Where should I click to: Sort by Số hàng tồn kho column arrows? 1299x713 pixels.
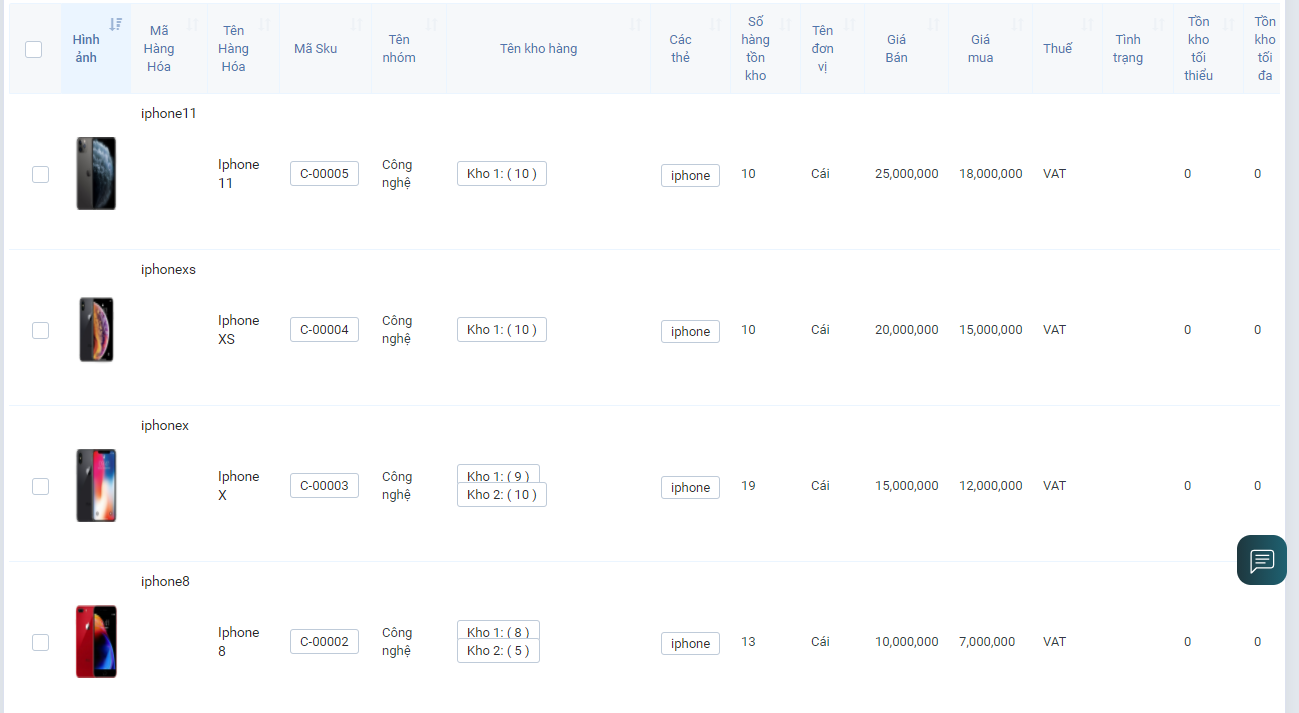785,24
